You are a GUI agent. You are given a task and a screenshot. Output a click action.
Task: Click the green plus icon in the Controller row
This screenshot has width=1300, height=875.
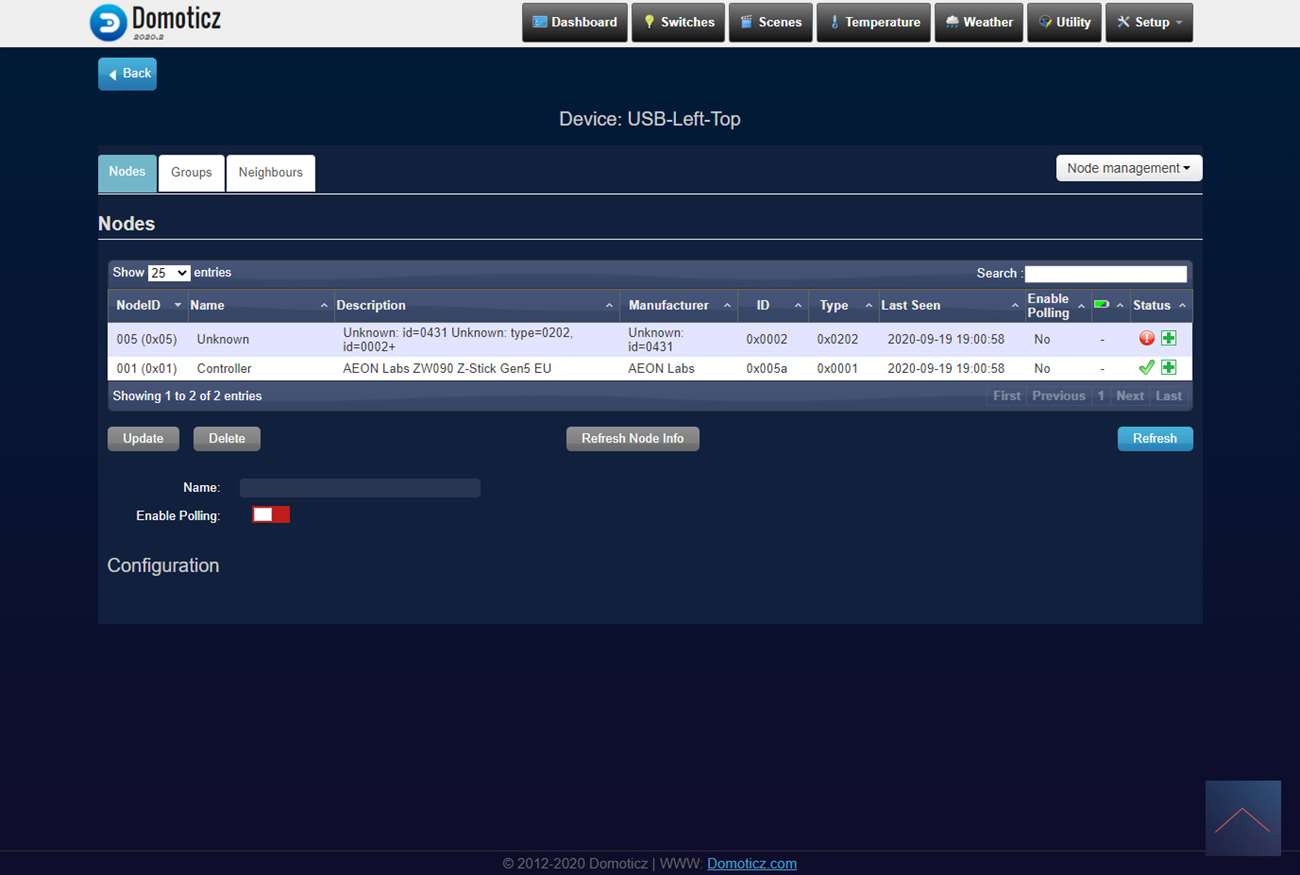click(1168, 368)
